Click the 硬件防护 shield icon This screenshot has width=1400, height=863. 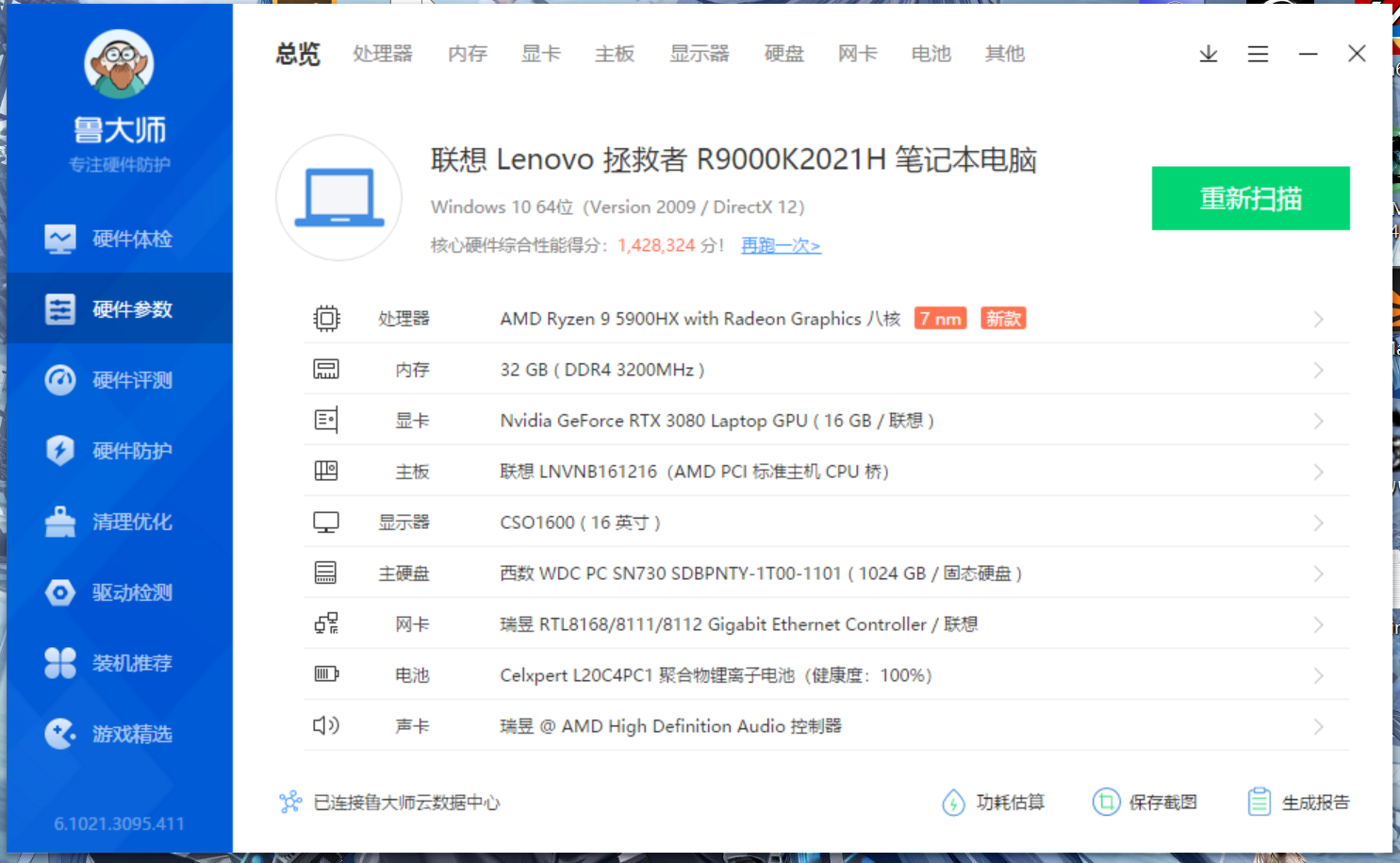click(60, 451)
